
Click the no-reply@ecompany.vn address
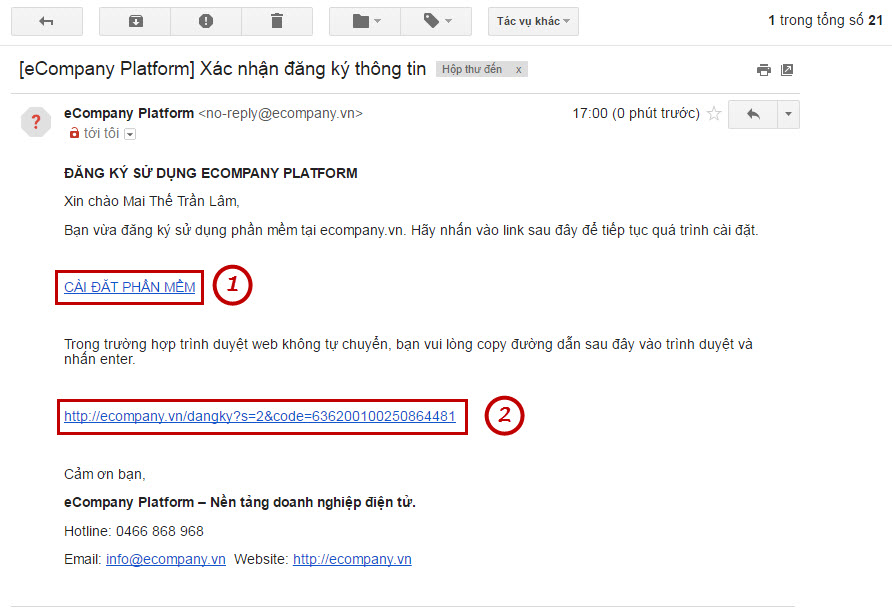280,113
